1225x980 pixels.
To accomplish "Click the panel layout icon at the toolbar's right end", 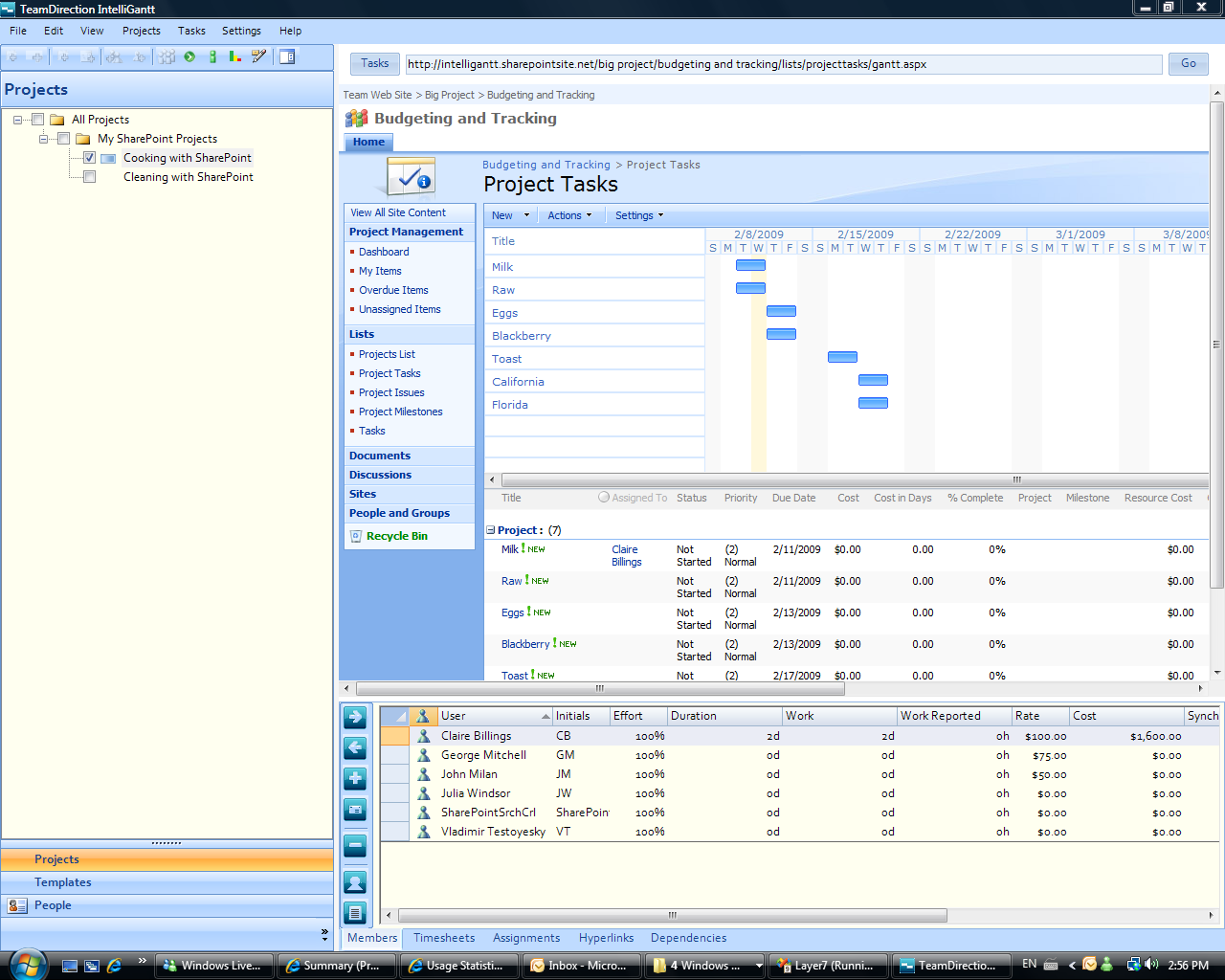I will 287,56.
